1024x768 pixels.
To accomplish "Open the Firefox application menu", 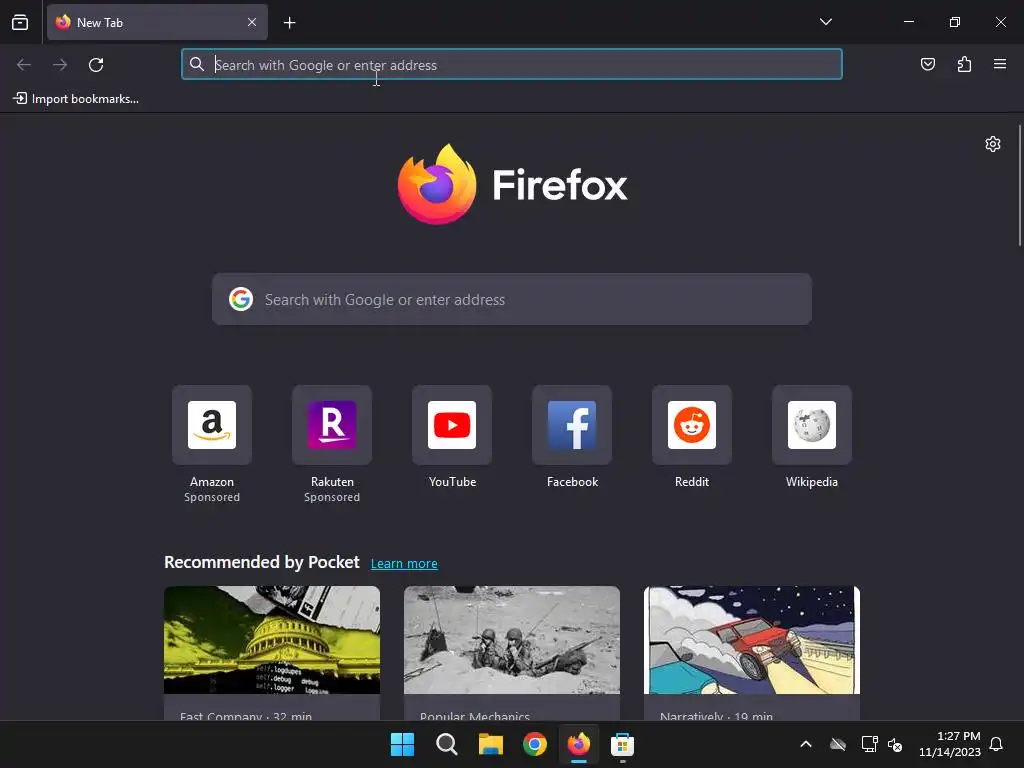I will [x=1000, y=64].
